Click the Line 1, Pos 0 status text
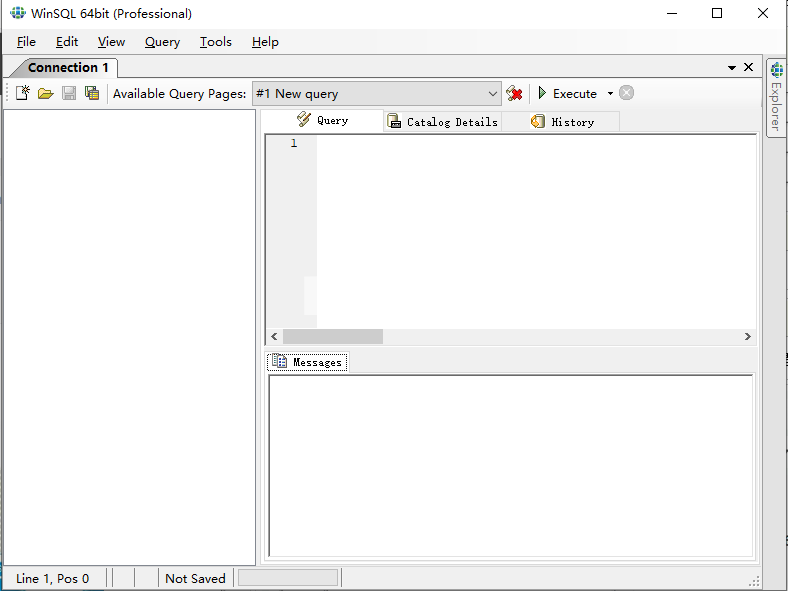Viewport: 788px width, 591px height. pyautogui.click(x=53, y=578)
